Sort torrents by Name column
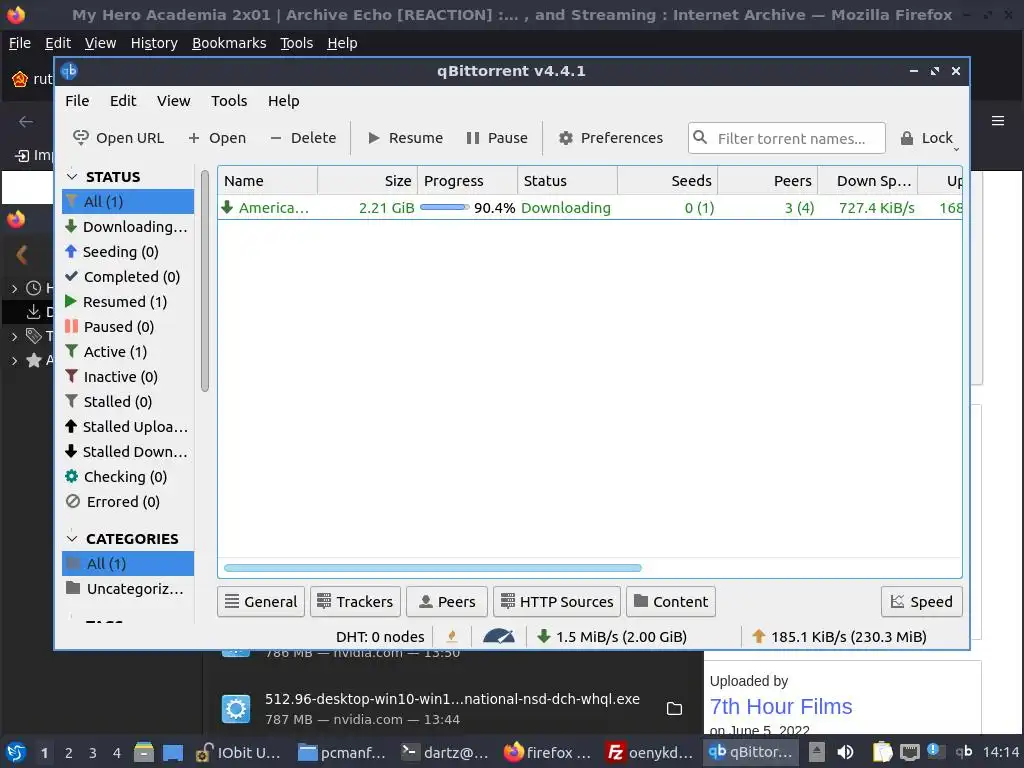The height and width of the screenshot is (768, 1024). pos(268,181)
